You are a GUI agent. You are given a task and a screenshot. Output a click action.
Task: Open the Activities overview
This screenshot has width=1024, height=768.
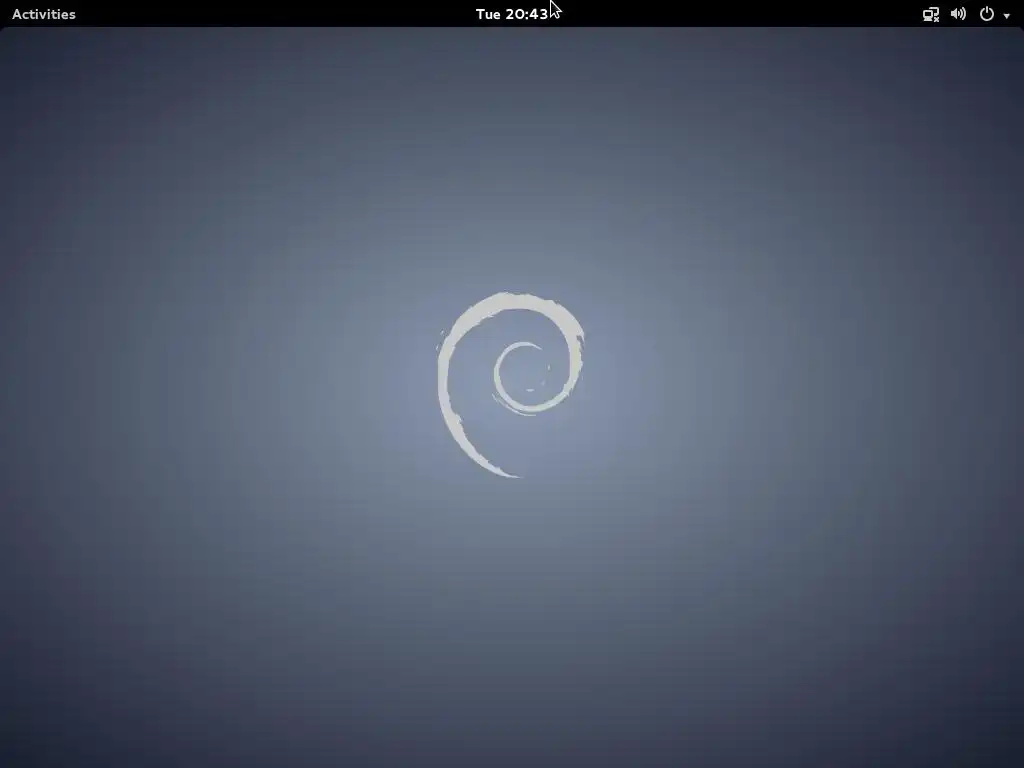pyautogui.click(x=44, y=14)
